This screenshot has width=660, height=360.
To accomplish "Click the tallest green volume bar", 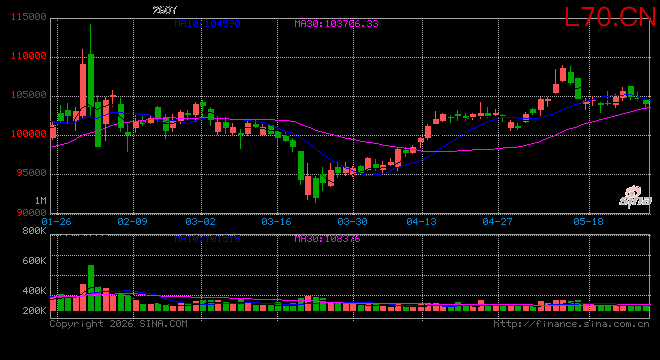I will 91,288.
